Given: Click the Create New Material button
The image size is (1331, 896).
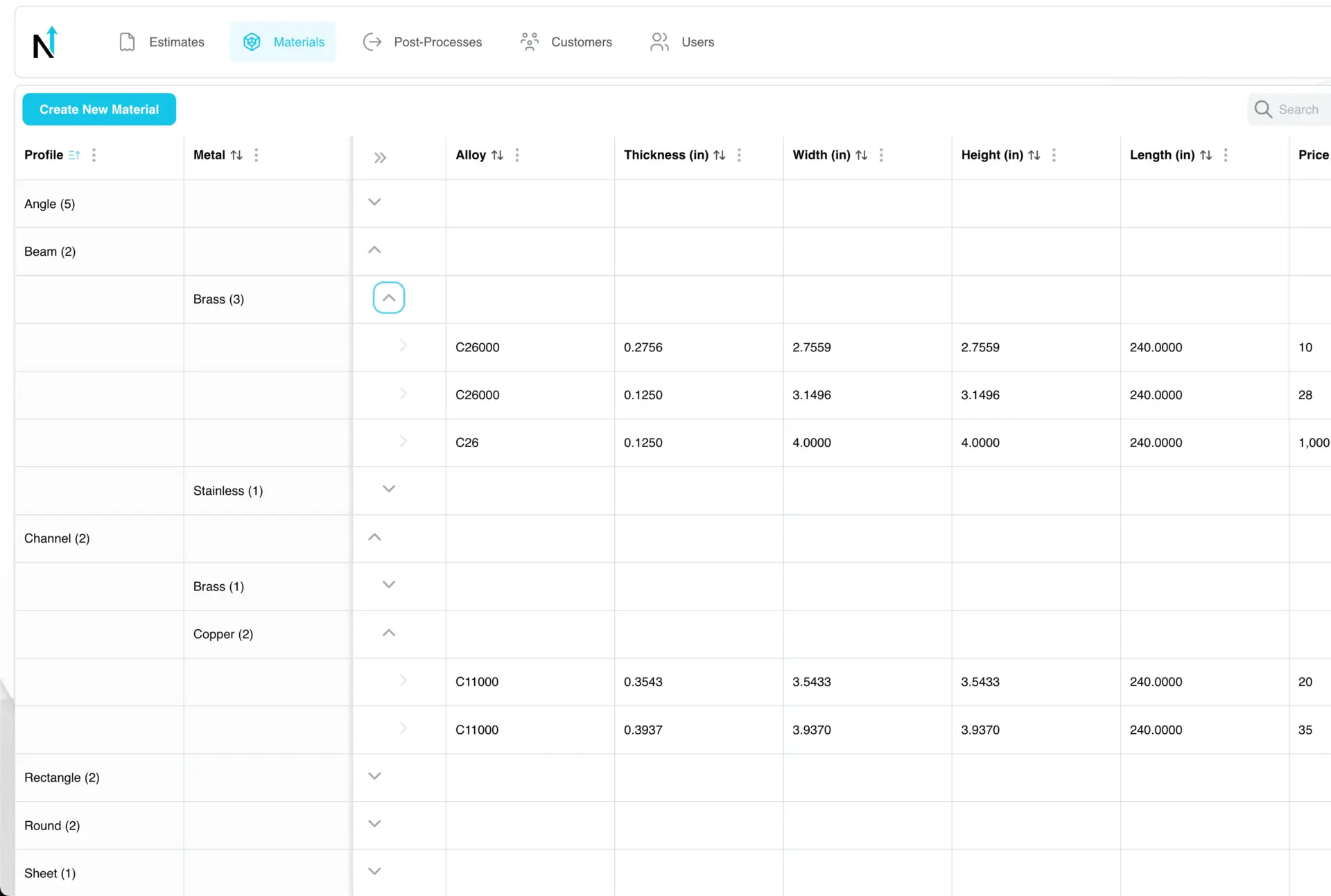Looking at the screenshot, I should 99,109.
